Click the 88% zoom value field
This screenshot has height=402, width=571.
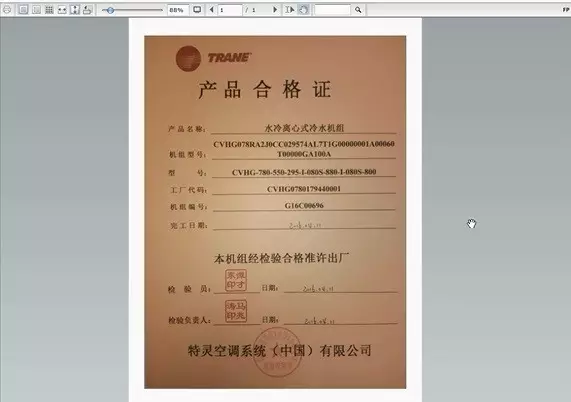pos(178,10)
